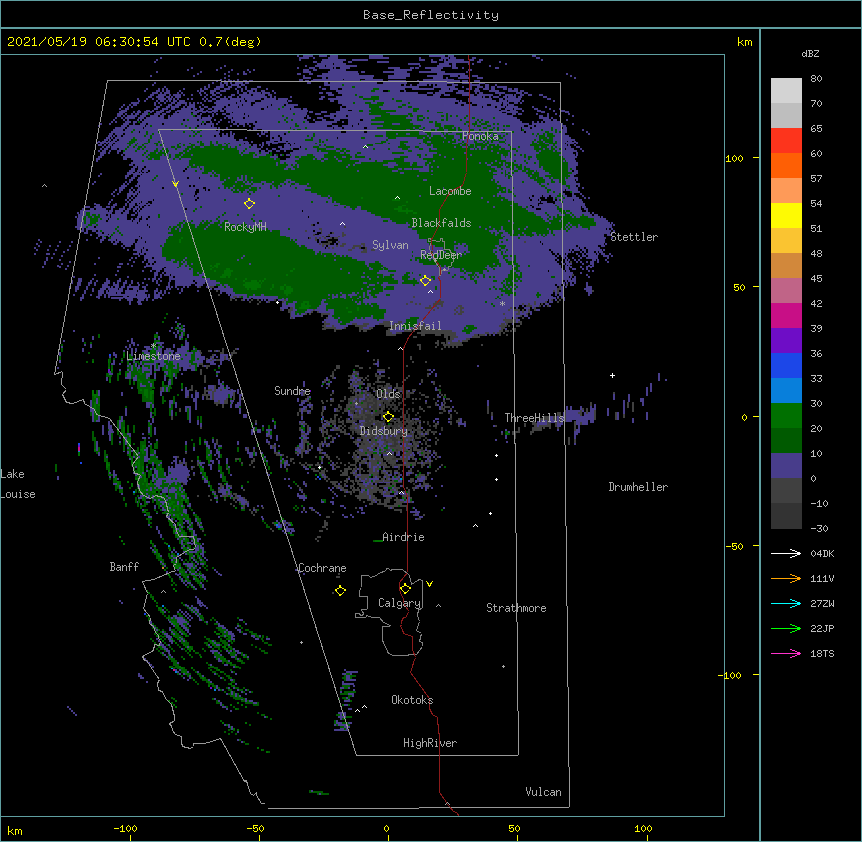Screen dimensions: 862x842
Task: Select the yellow diamond marker above RockyMH
Action: (x=249, y=203)
